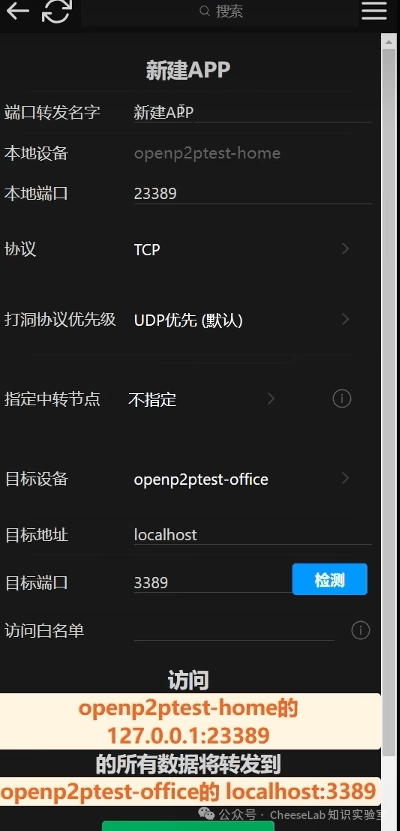Click the 检测 button
The width and height of the screenshot is (400, 831).
point(330,579)
